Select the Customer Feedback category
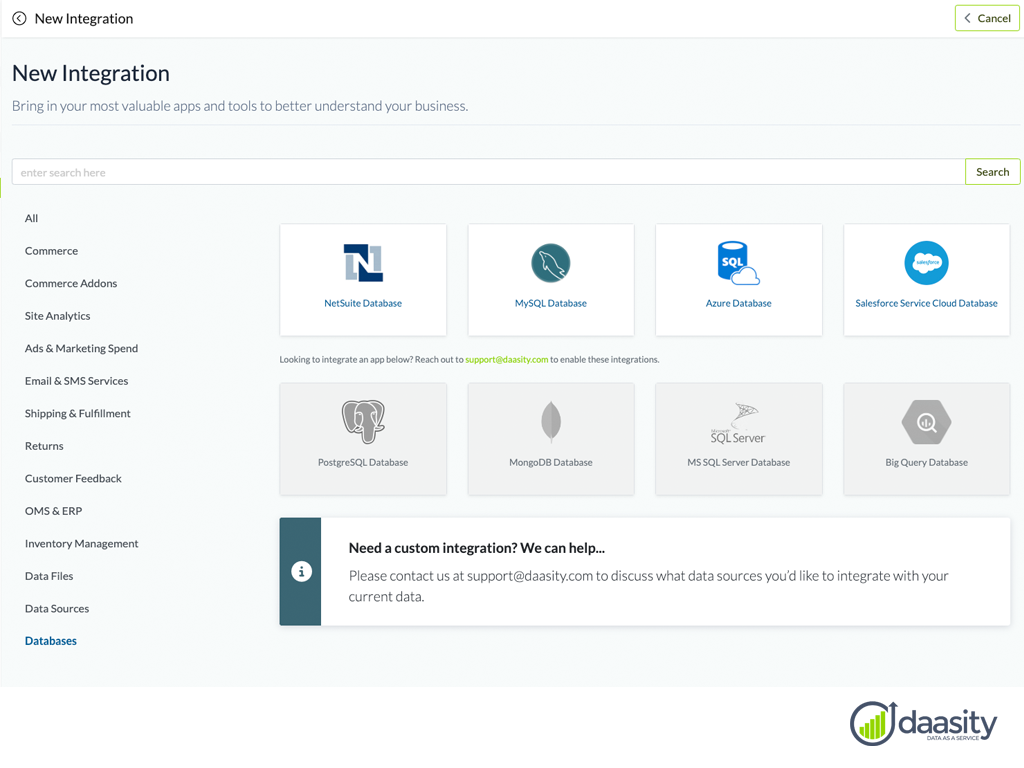The image size is (1024, 768). [x=73, y=479]
